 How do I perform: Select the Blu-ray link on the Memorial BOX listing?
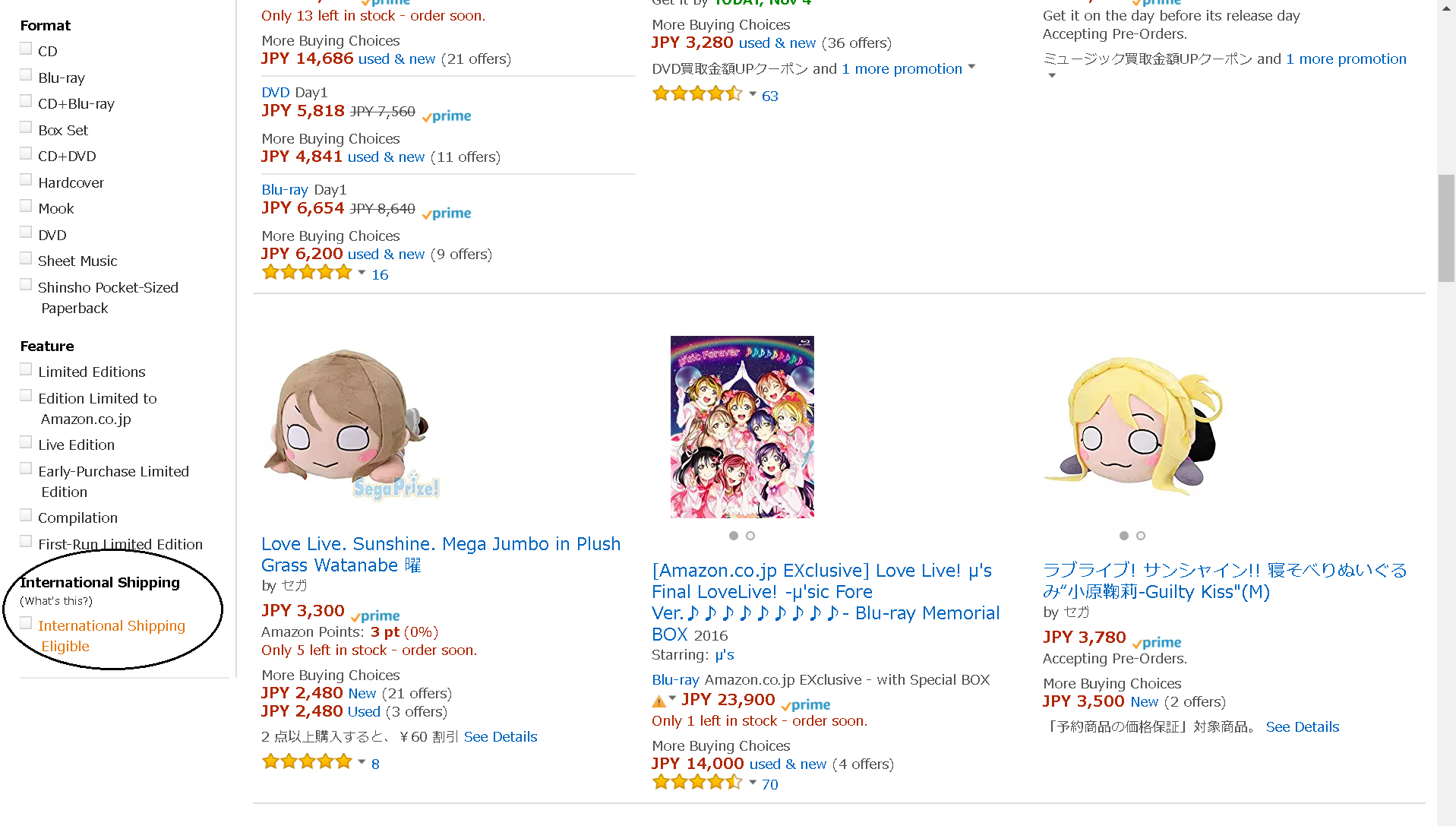pyautogui.click(x=674, y=679)
